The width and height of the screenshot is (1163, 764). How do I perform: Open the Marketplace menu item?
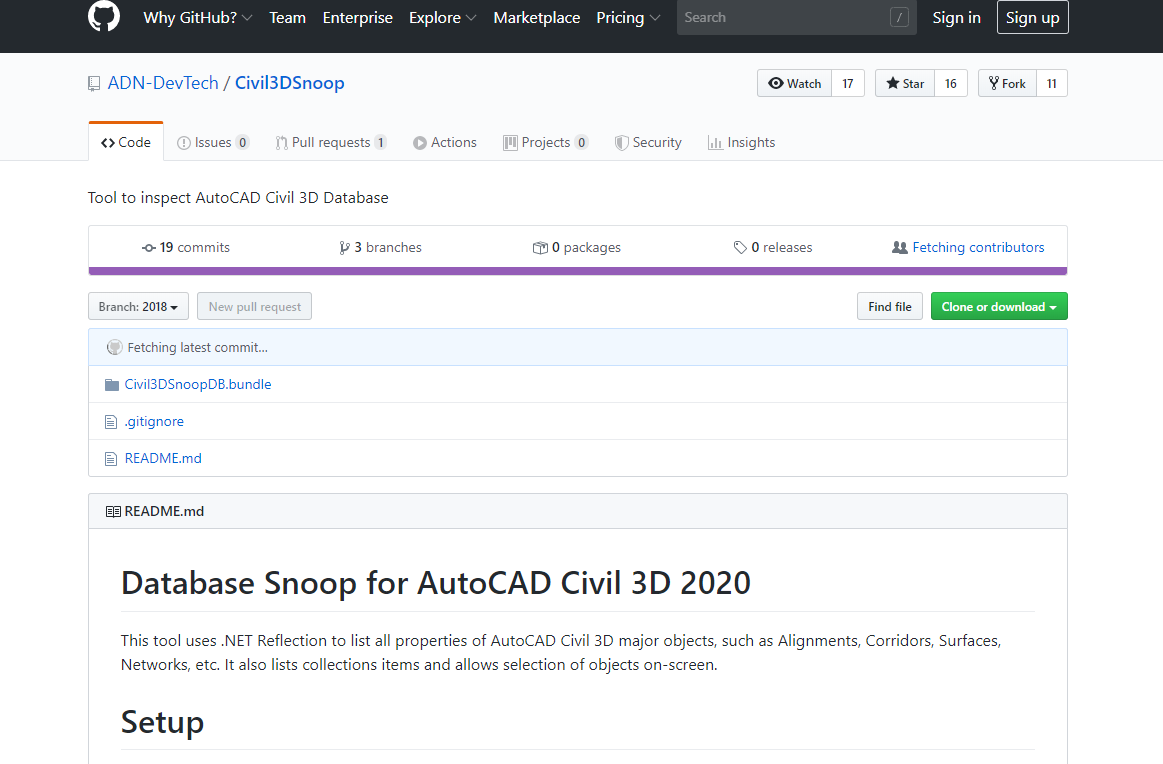point(536,17)
